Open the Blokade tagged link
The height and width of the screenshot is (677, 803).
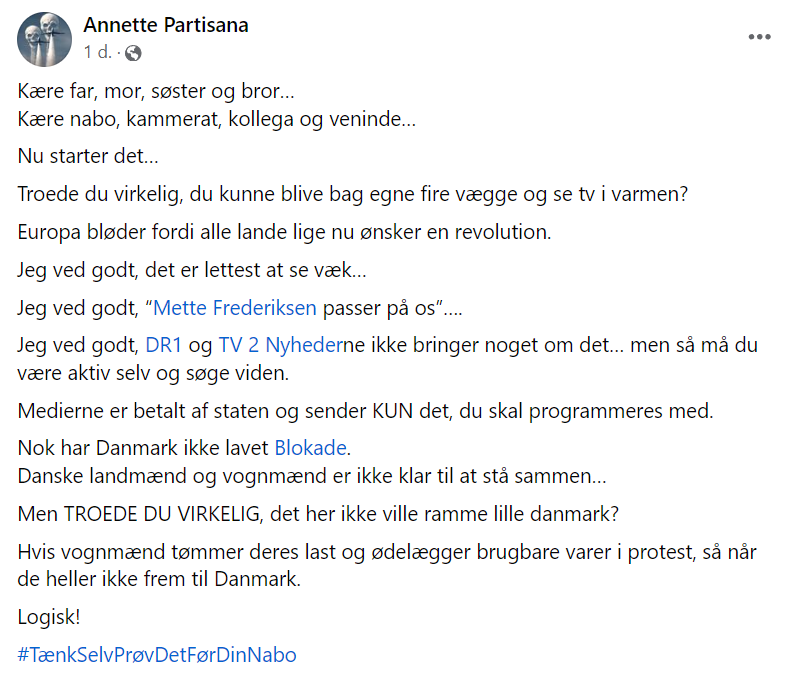point(311,448)
